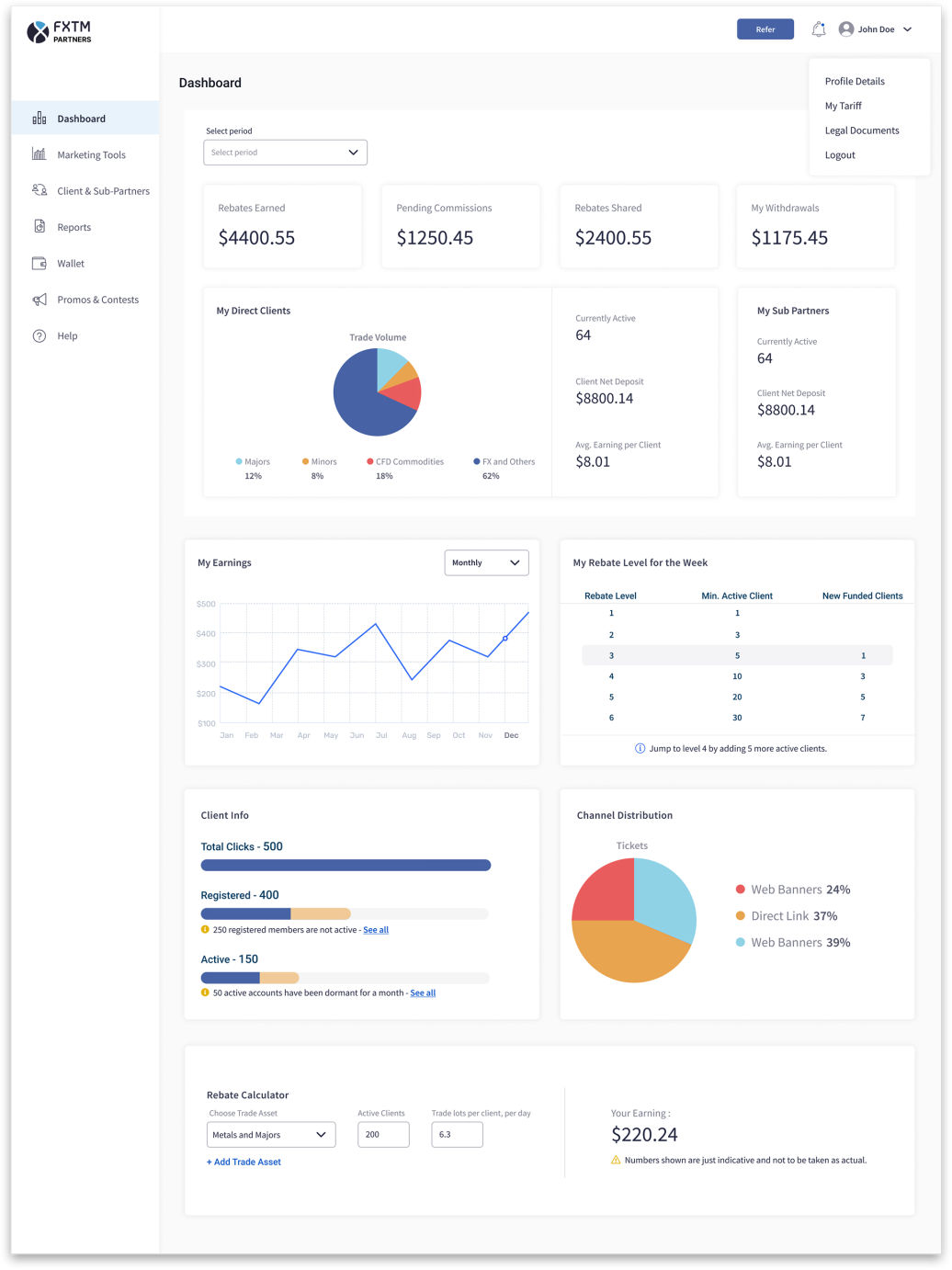Click the Active 150 progress bar
The height and width of the screenshot is (1270, 952).
coord(345,978)
